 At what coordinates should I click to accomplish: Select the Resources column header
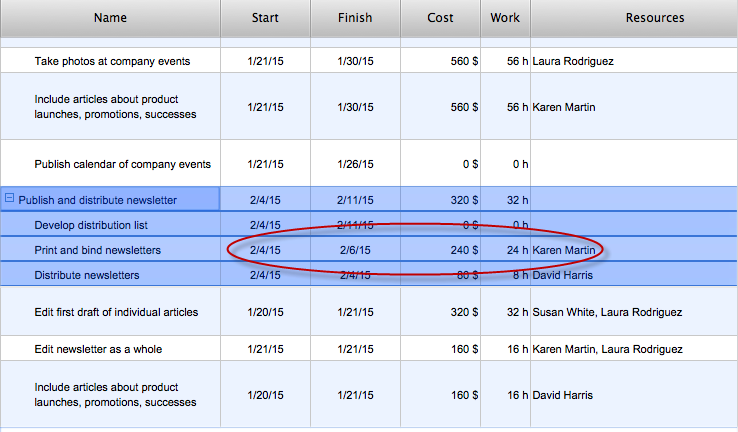click(x=654, y=18)
